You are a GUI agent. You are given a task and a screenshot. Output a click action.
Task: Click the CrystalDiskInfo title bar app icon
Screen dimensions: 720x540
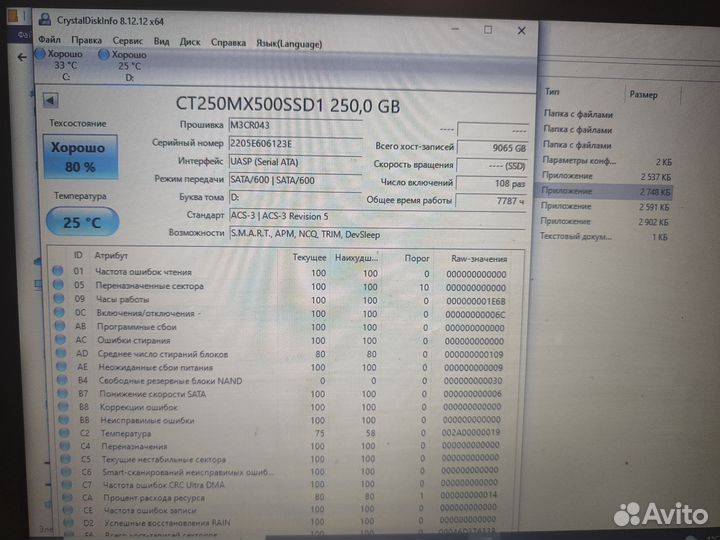point(45,19)
